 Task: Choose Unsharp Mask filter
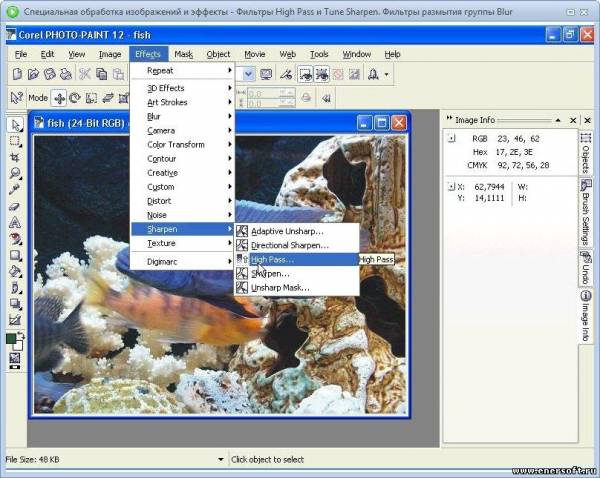[x=297, y=288]
